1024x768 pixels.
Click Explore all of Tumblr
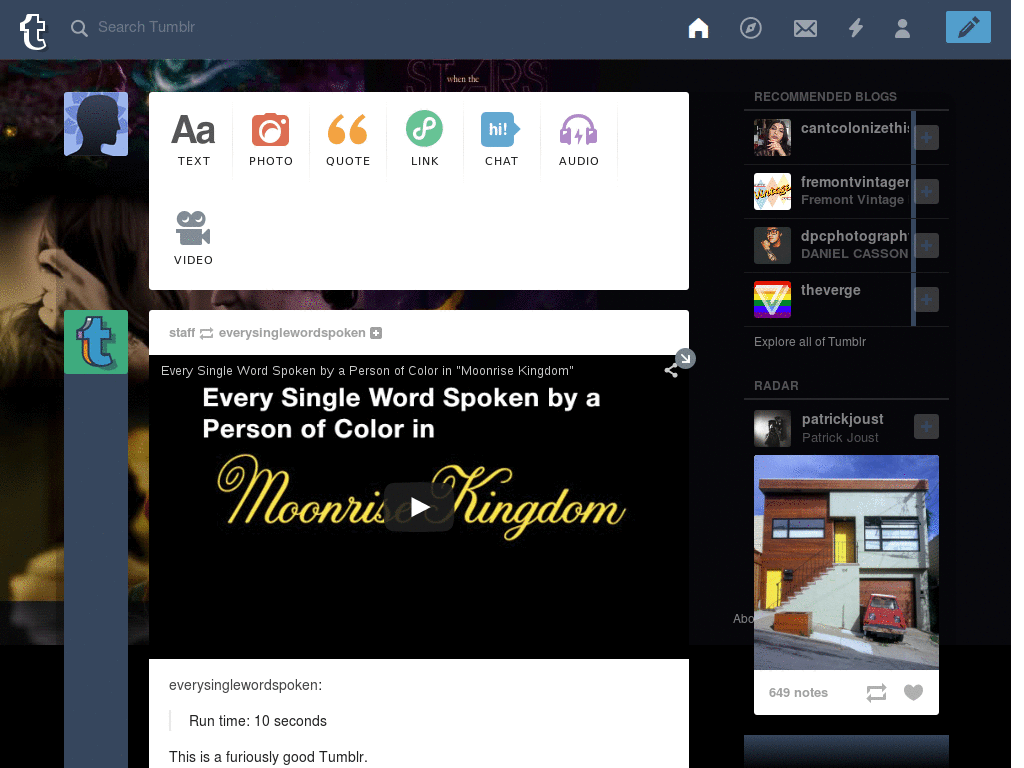(x=810, y=342)
